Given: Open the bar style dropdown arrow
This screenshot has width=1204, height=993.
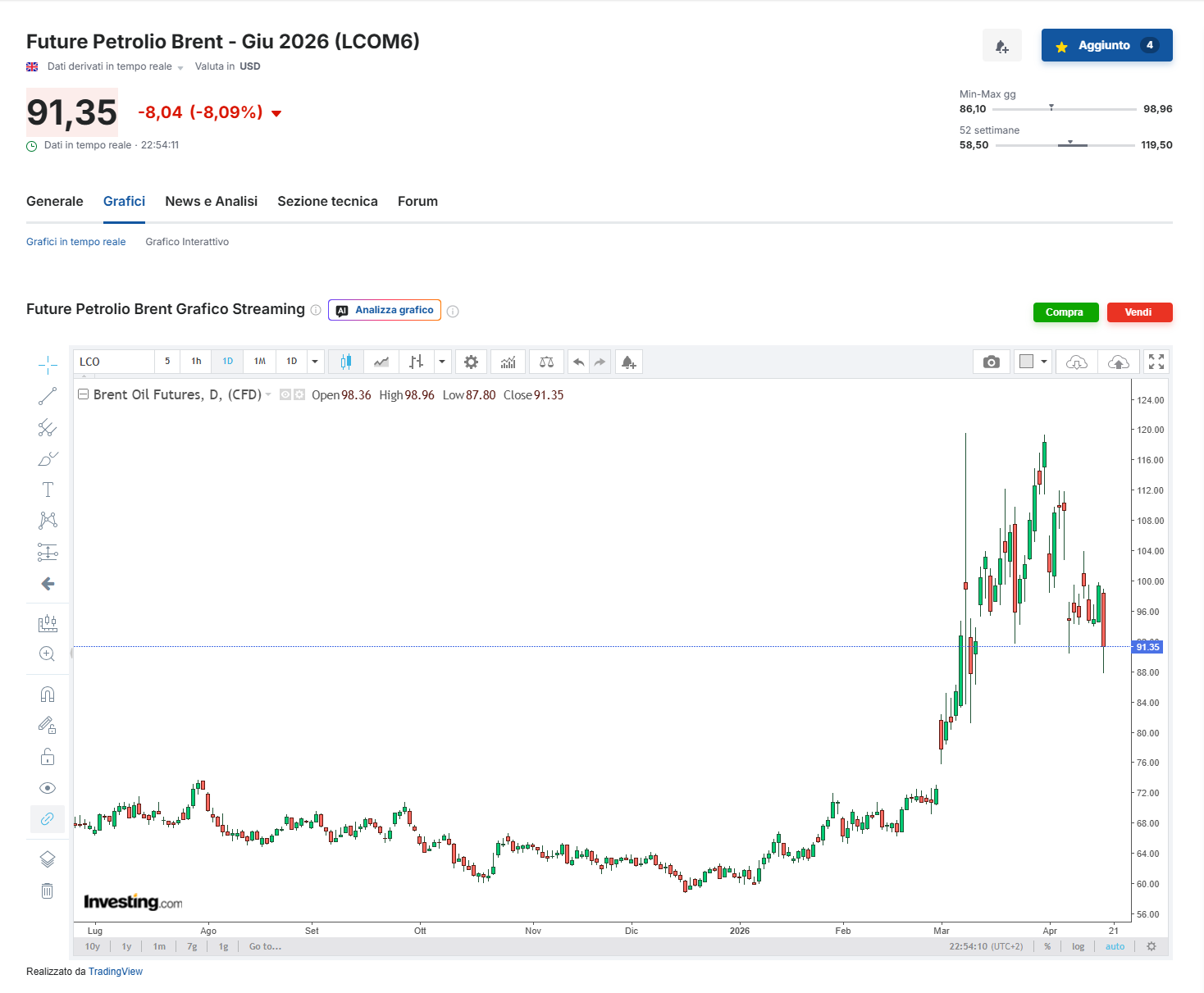Looking at the screenshot, I should [x=442, y=362].
